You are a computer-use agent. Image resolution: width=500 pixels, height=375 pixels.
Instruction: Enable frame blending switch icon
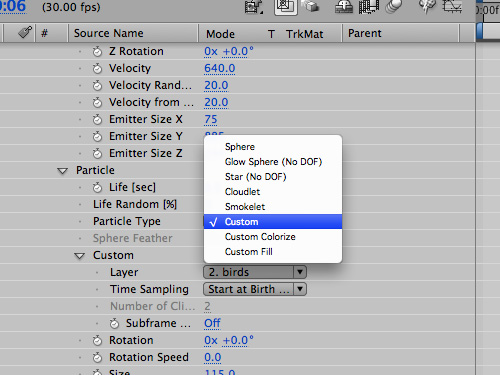[369, 6]
